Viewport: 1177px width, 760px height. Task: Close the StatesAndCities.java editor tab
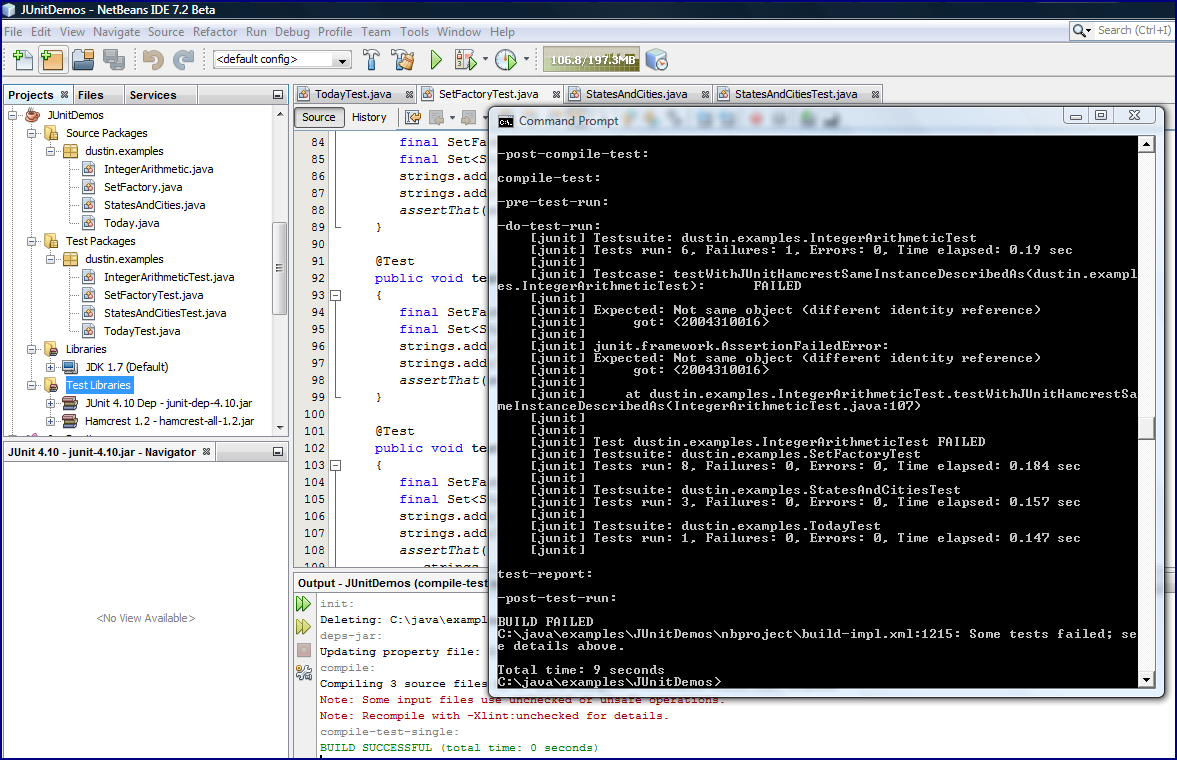point(706,95)
